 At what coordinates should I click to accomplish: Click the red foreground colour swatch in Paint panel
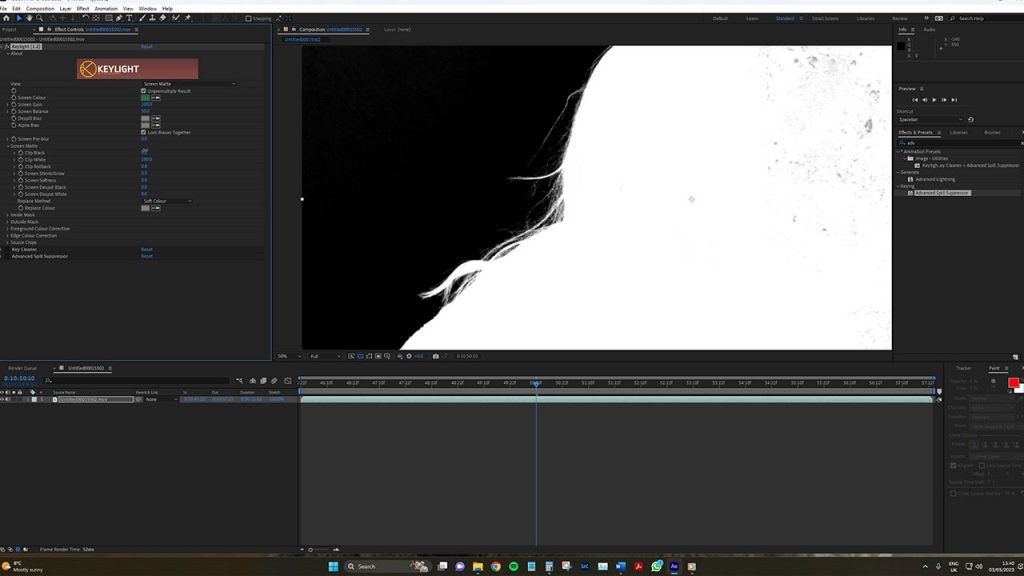point(1013,383)
